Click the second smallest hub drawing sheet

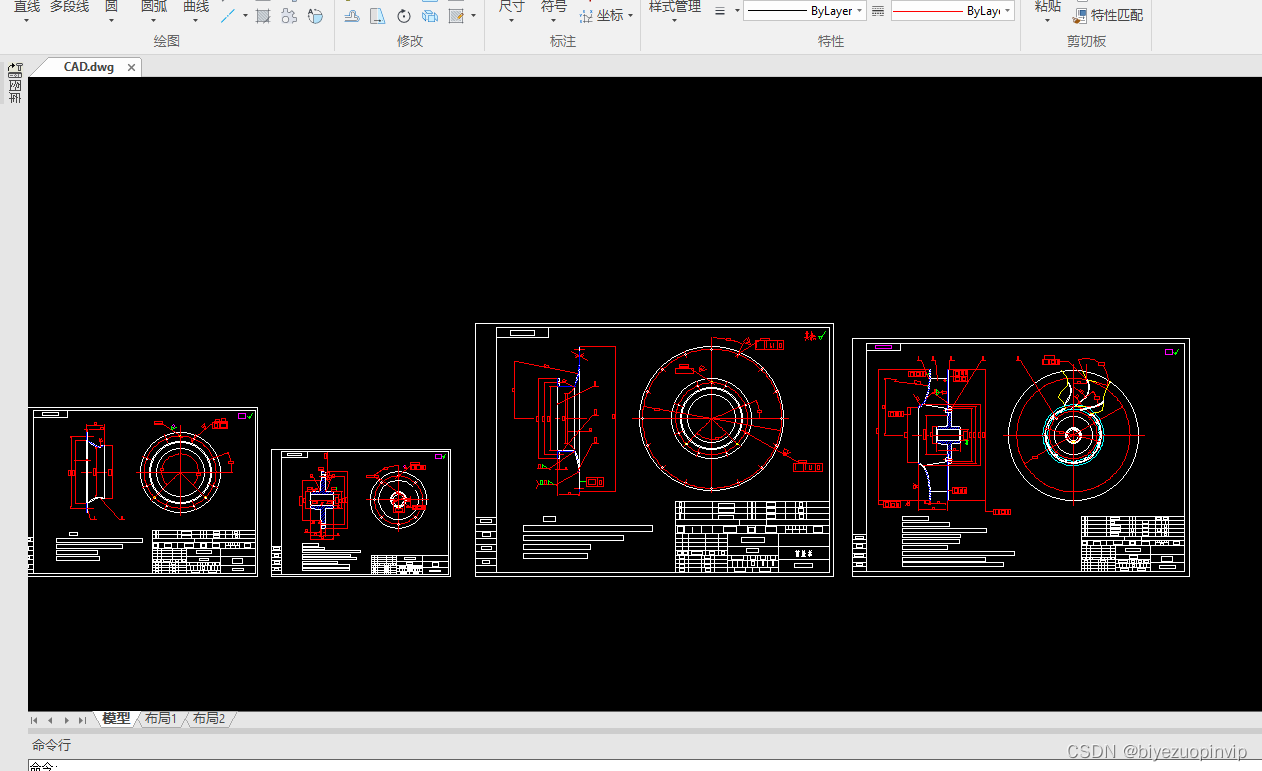[361, 512]
